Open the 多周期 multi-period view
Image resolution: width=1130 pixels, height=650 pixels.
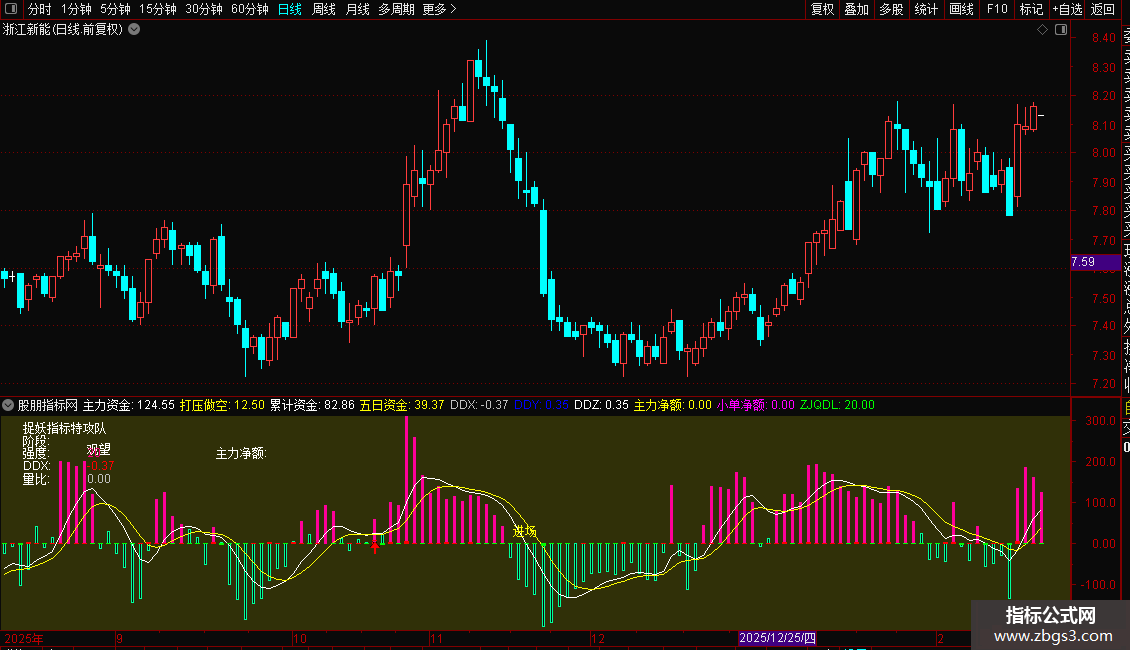[396, 9]
